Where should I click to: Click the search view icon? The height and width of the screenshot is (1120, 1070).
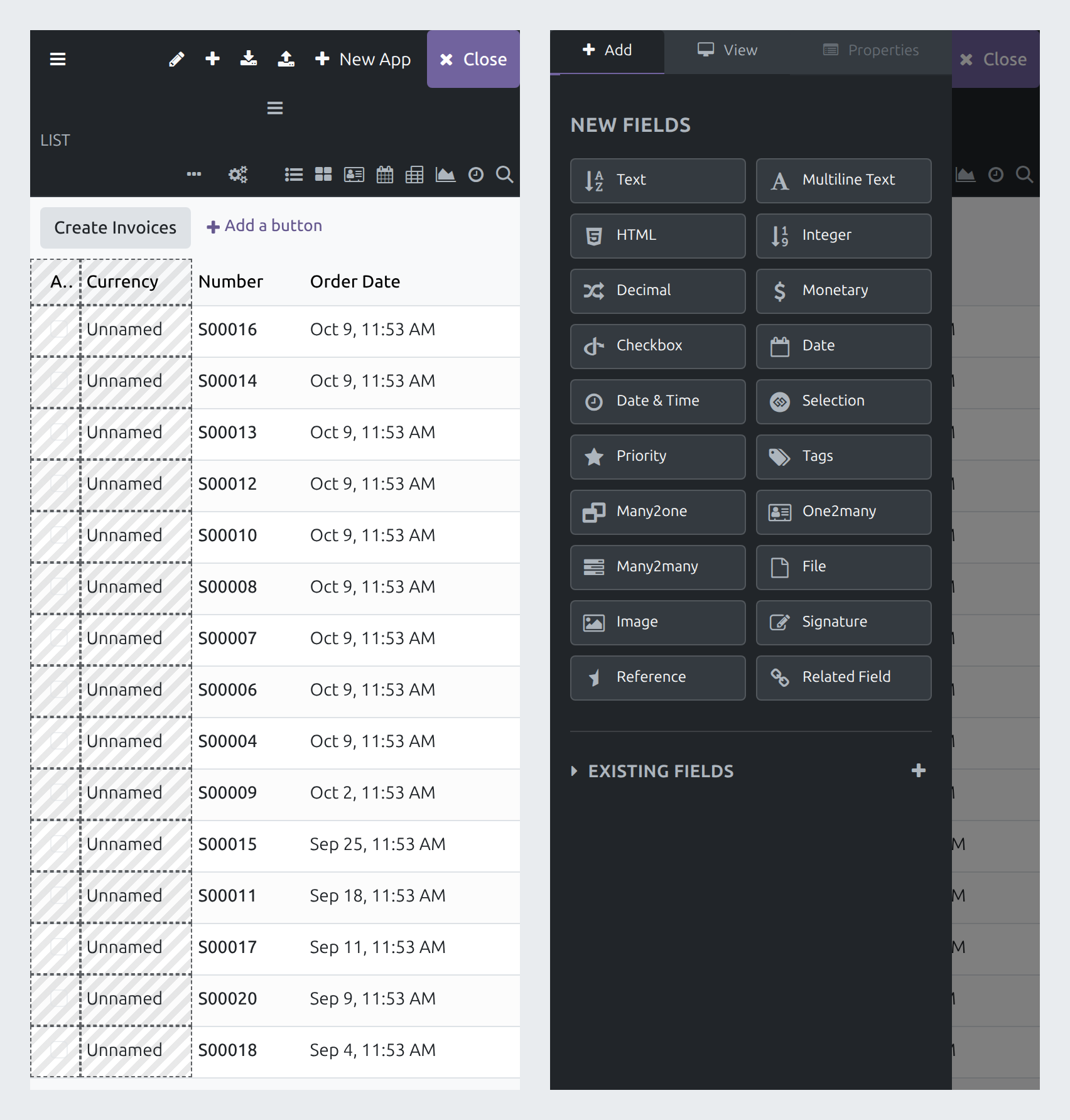click(x=505, y=174)
